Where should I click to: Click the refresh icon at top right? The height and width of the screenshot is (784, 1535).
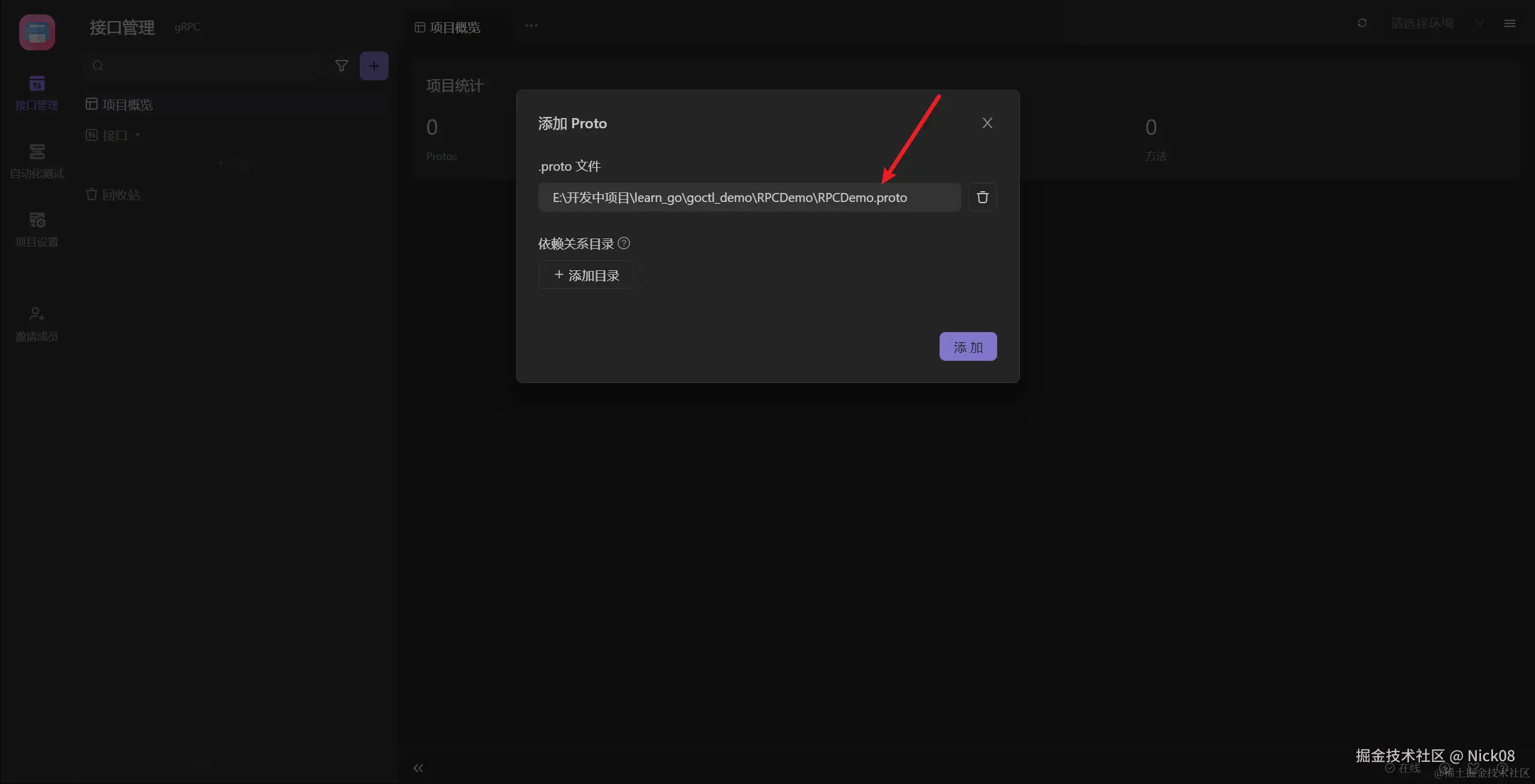pos(1362,23)
